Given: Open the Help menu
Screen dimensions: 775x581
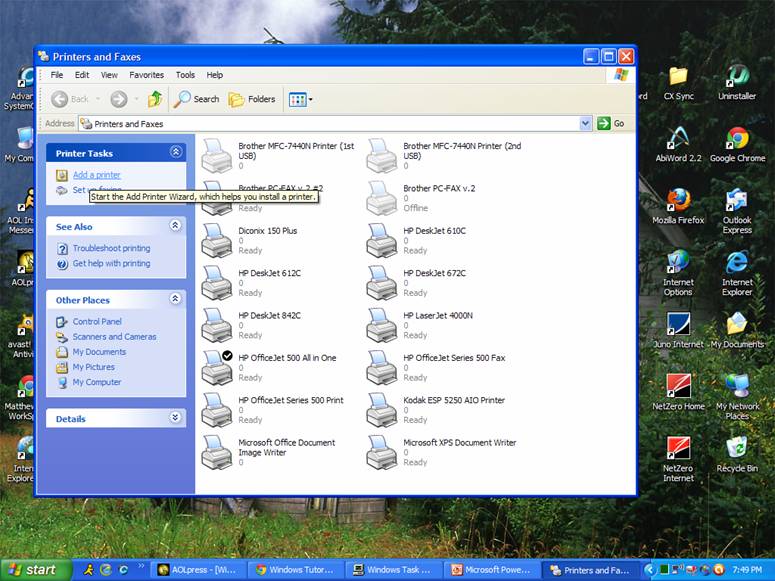Looking at the screenshot, I should [215, 75].
